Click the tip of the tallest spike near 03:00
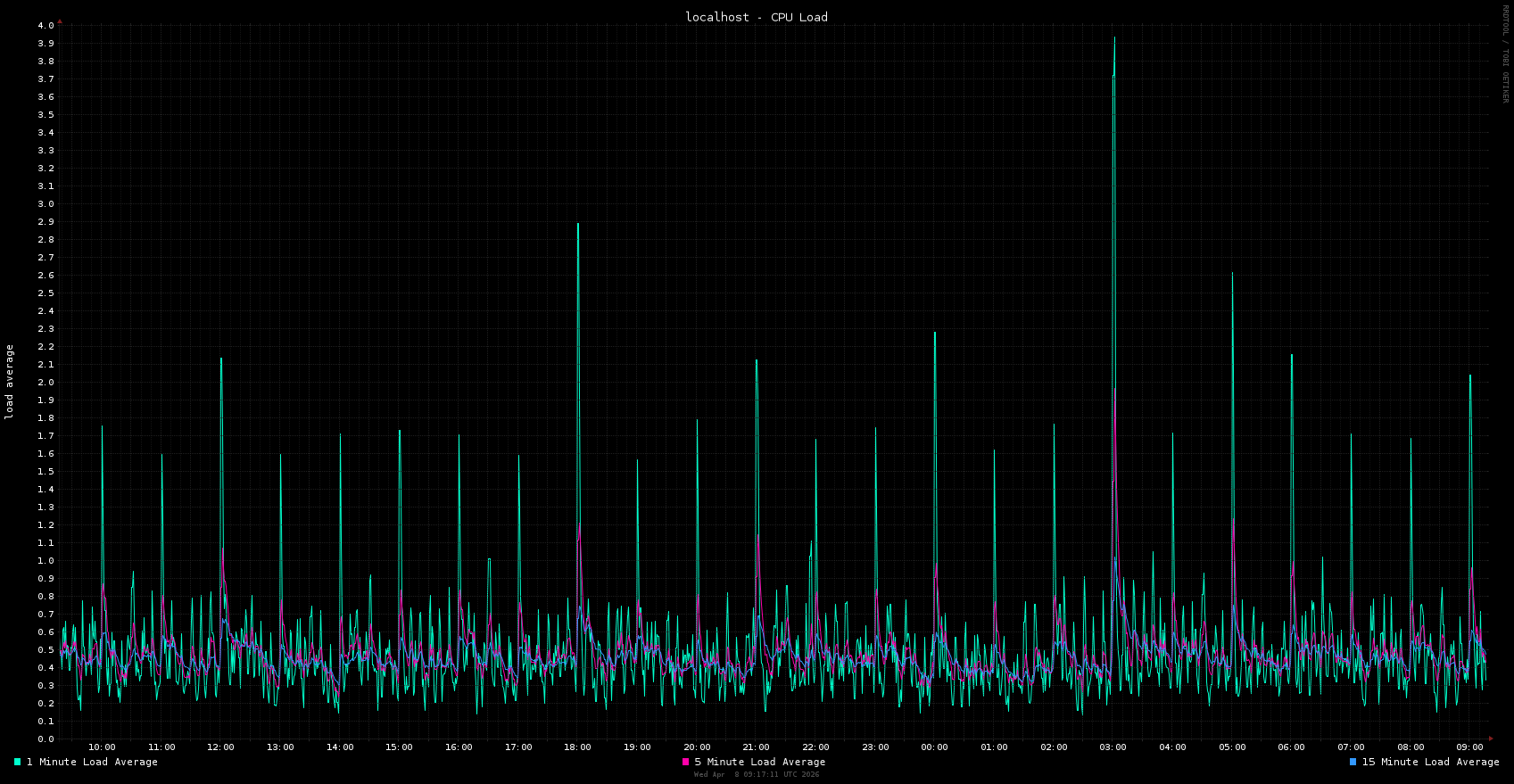The height and width of the screenshot is (784, 1514). pos(1114,38)
